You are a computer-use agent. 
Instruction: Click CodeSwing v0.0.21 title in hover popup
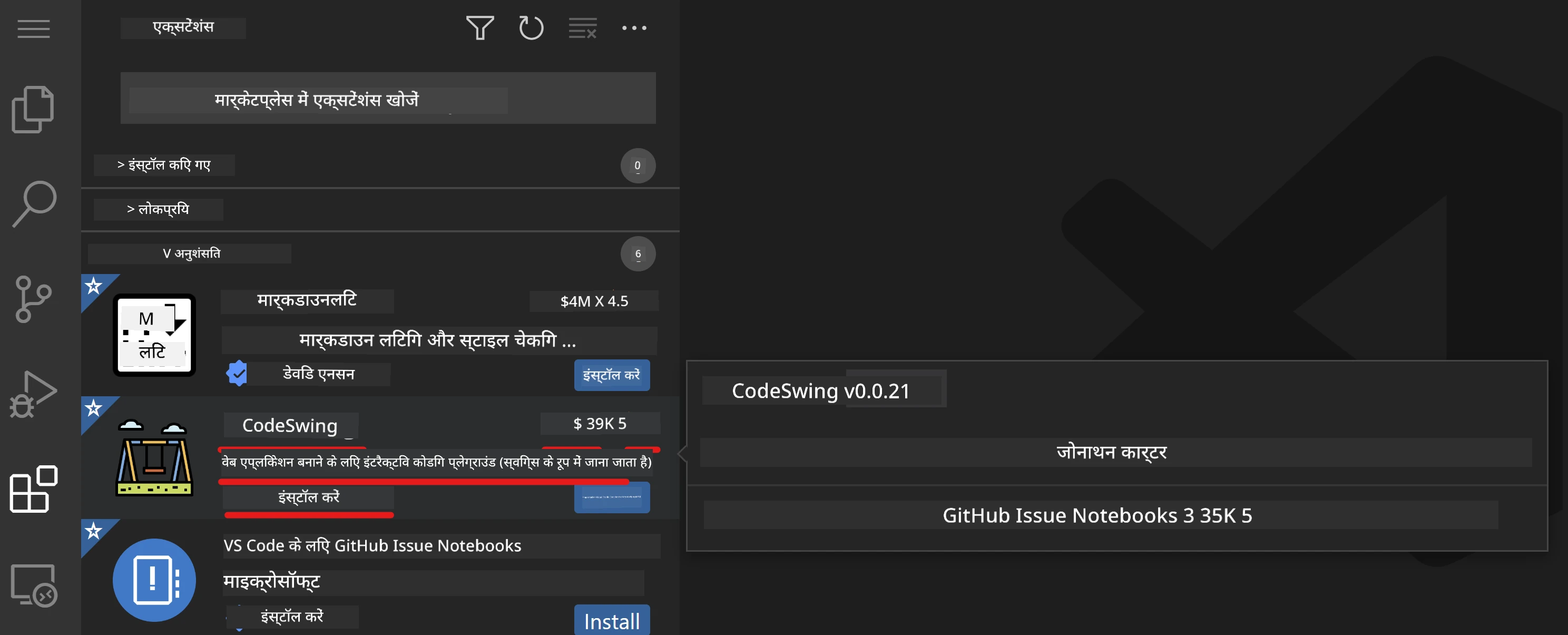pyautogui.click(x=820, y=391)
